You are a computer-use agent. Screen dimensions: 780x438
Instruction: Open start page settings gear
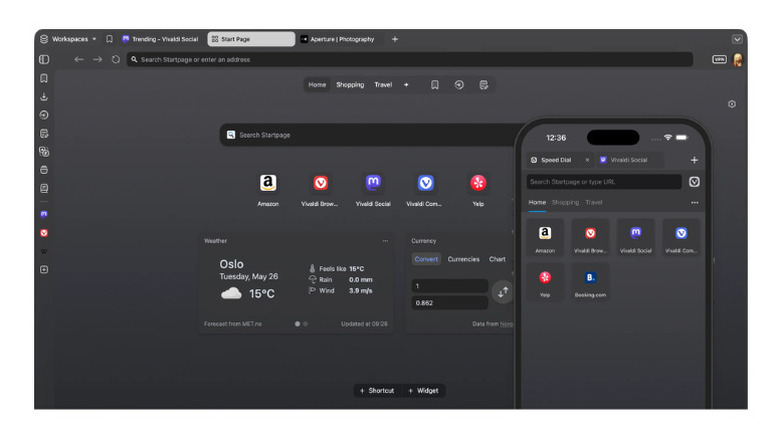(x=732, y=104)
